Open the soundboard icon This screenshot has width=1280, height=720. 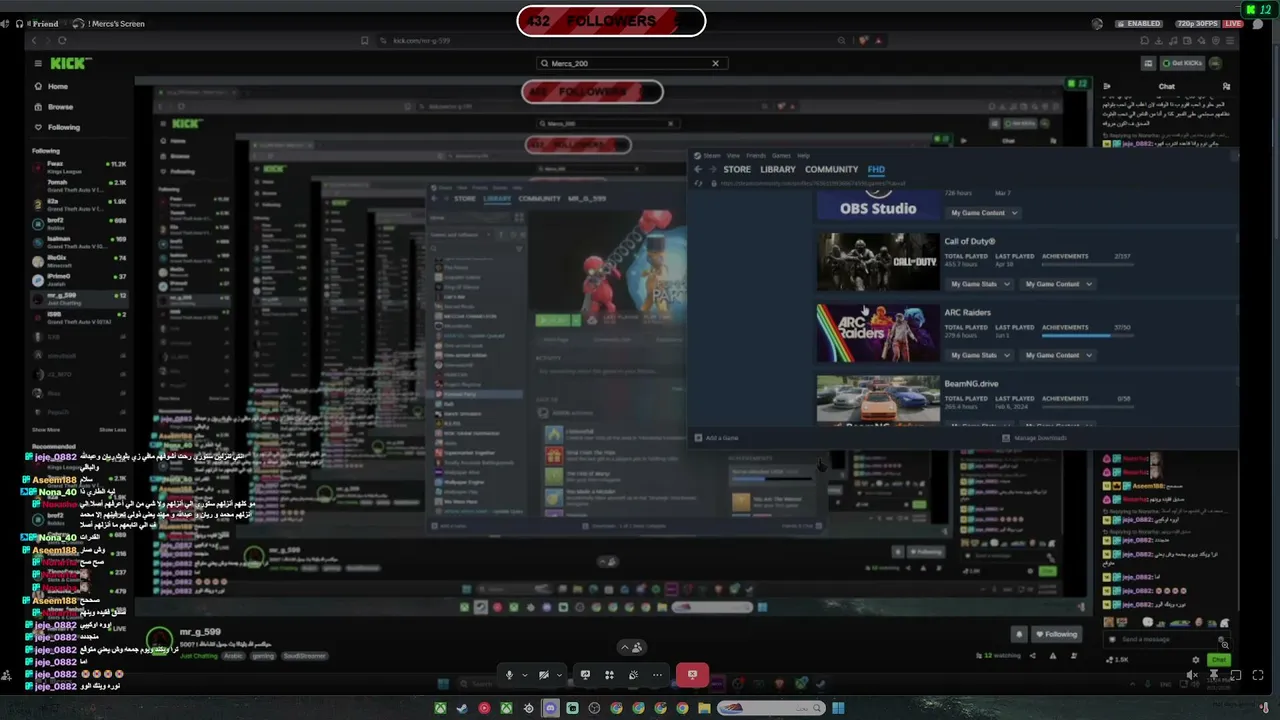[633, 675]
